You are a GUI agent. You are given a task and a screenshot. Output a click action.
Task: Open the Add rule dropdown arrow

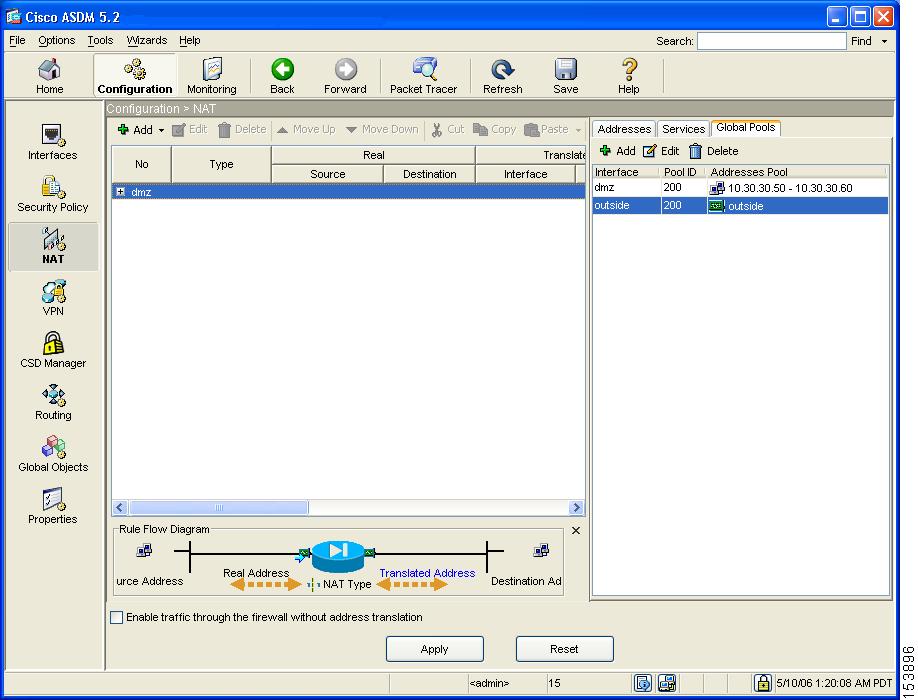click(161, 130)
